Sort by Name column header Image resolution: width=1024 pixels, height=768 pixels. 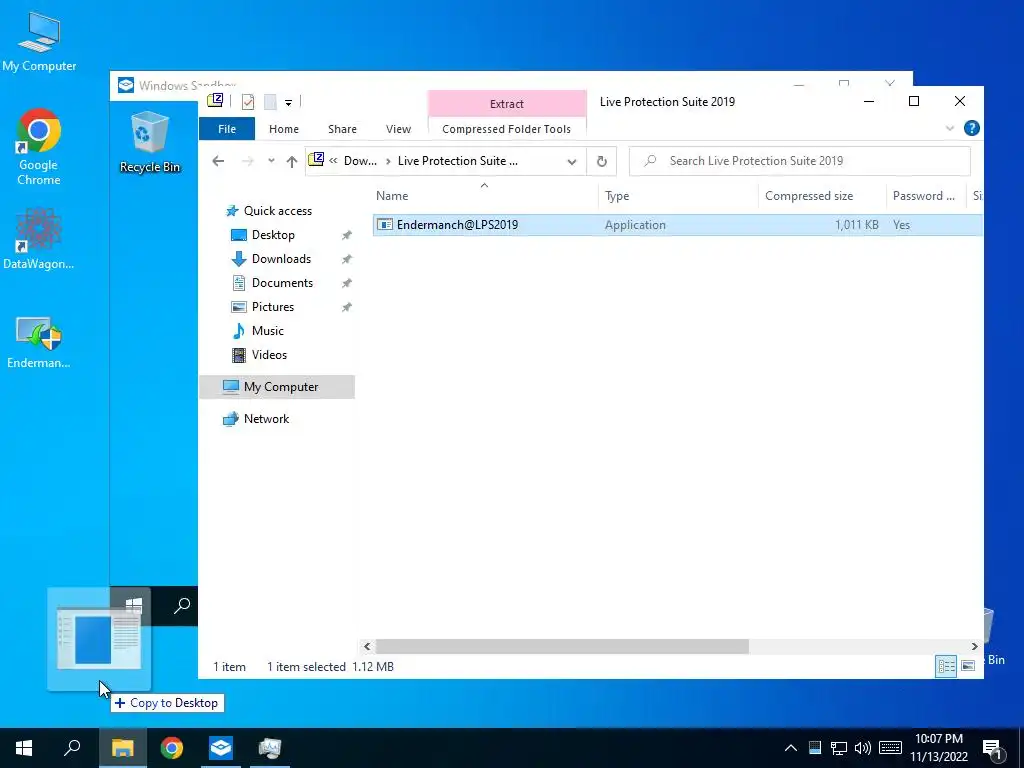(485, 195)
